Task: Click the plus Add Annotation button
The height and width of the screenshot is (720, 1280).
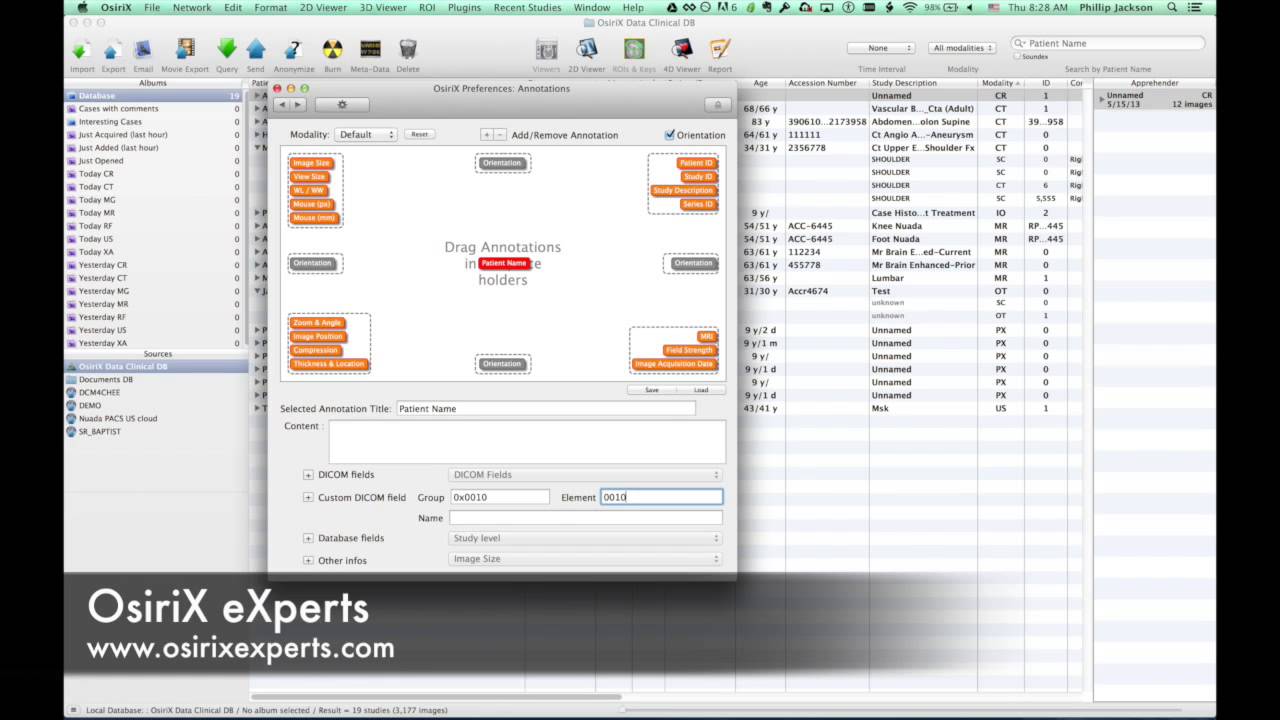Action: point(487,134)
